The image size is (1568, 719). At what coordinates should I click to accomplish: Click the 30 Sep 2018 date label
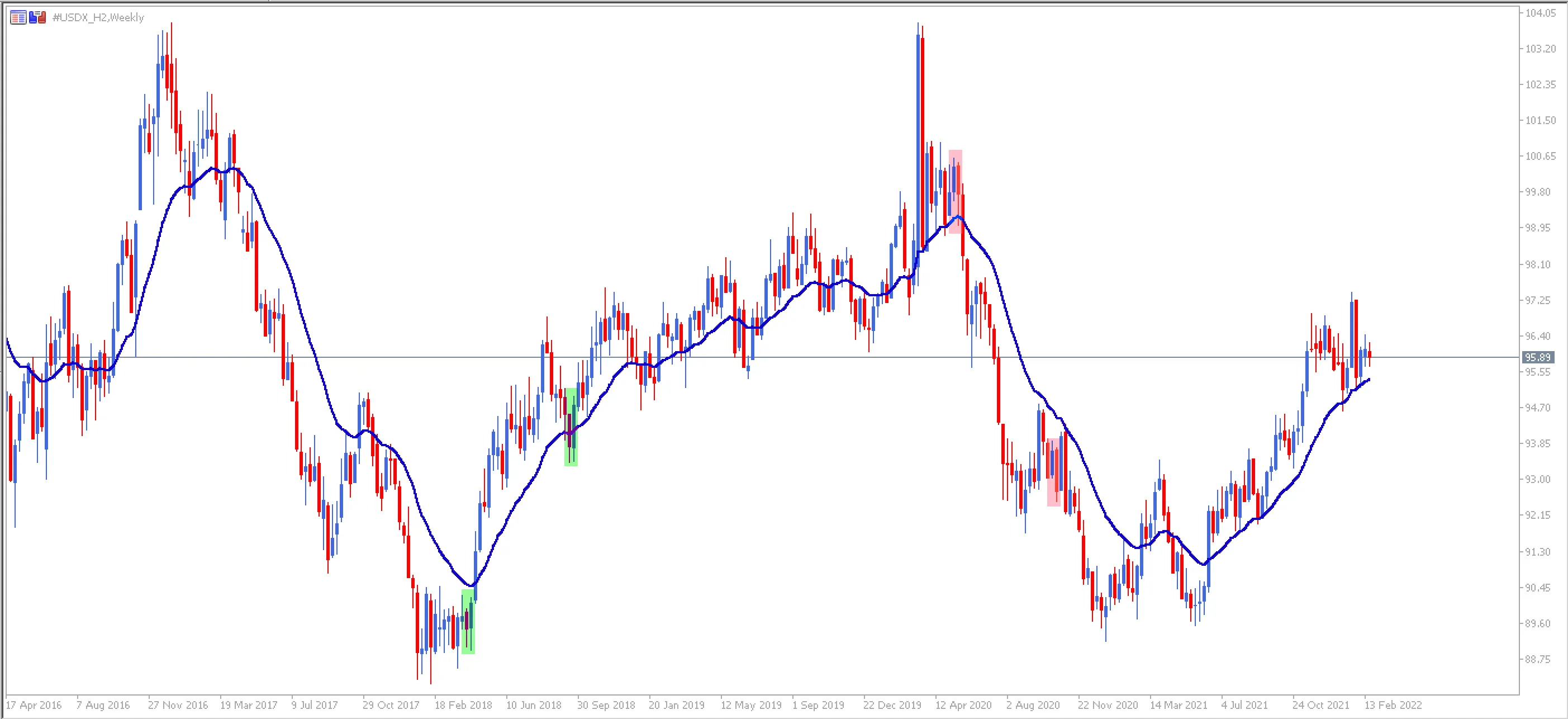tap(606, 705)
